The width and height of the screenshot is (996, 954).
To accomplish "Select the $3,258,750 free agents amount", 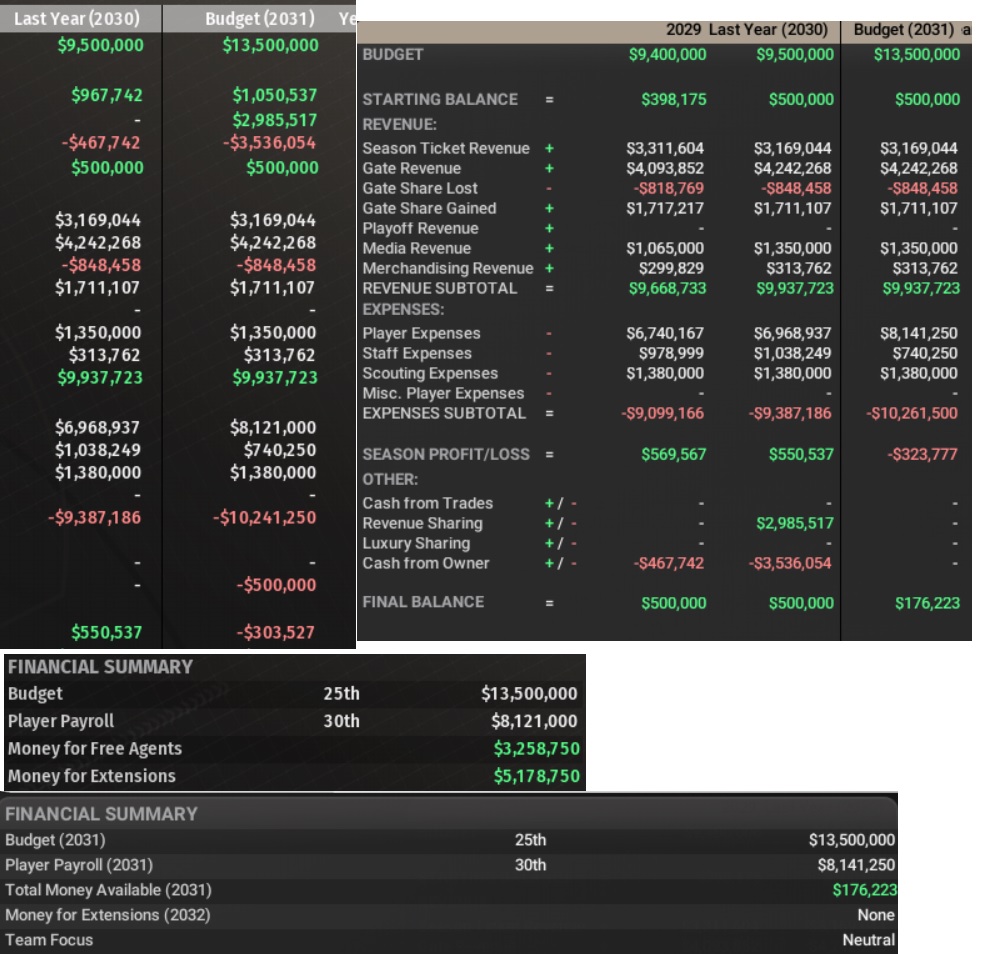I will pyautogui.click(x=536, y=748).
